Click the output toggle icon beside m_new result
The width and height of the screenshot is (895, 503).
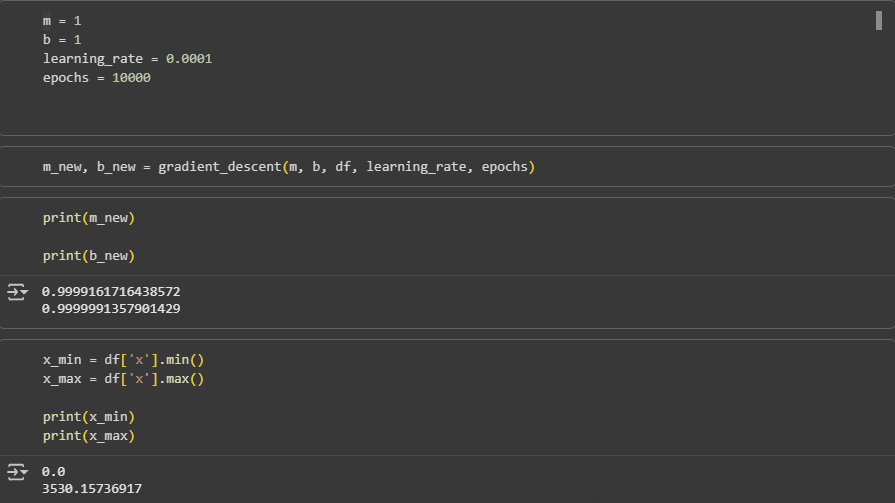[x=17, y=291]
